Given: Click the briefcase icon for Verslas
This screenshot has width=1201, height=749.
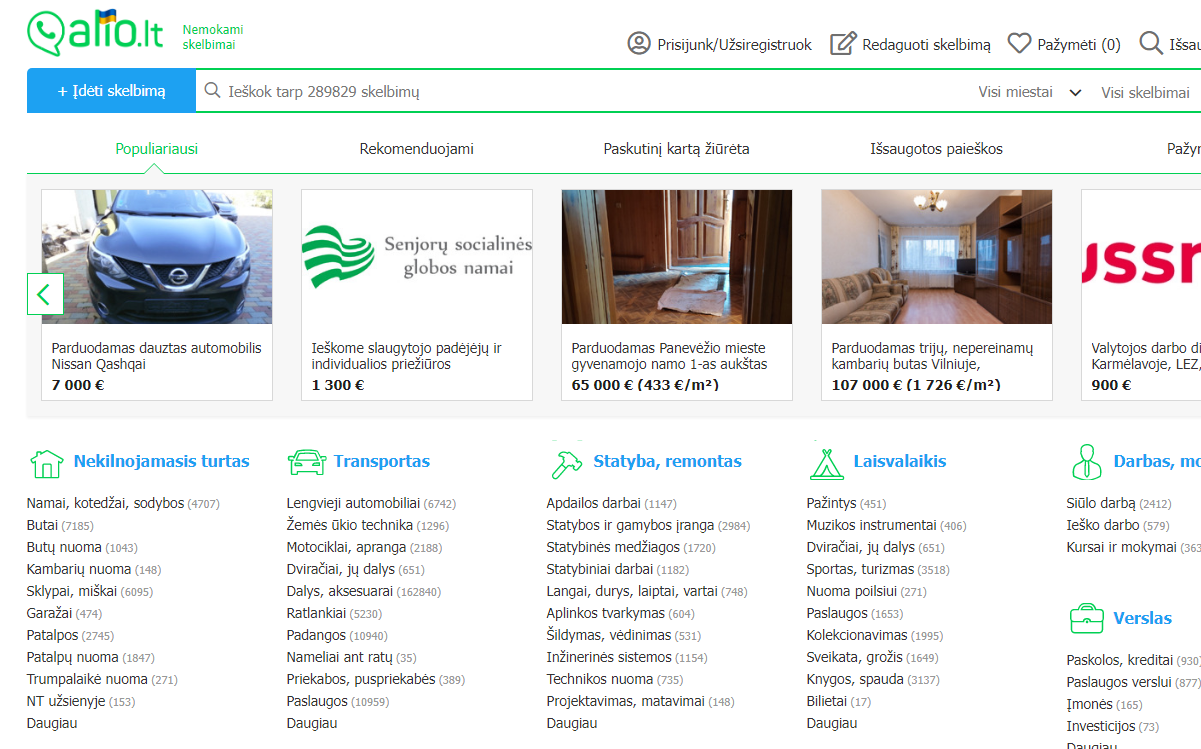Looking at the screenshot, I should point(1086,618).
